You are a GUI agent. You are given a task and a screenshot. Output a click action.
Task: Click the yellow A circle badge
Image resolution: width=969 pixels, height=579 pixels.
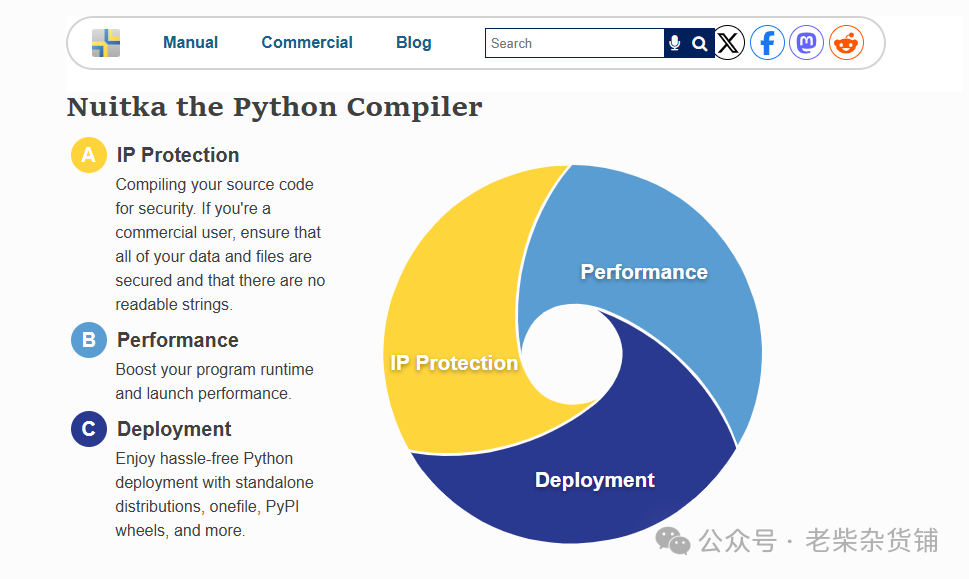(89, 155)
